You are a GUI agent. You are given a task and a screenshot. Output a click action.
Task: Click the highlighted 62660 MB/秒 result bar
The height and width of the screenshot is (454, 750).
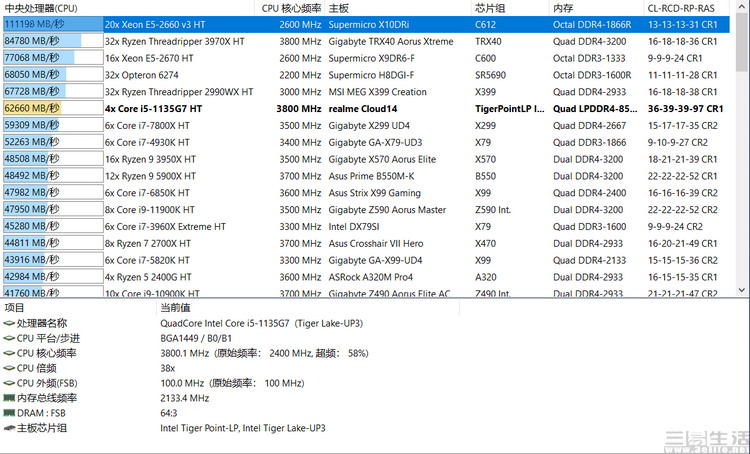pos(53,109)
